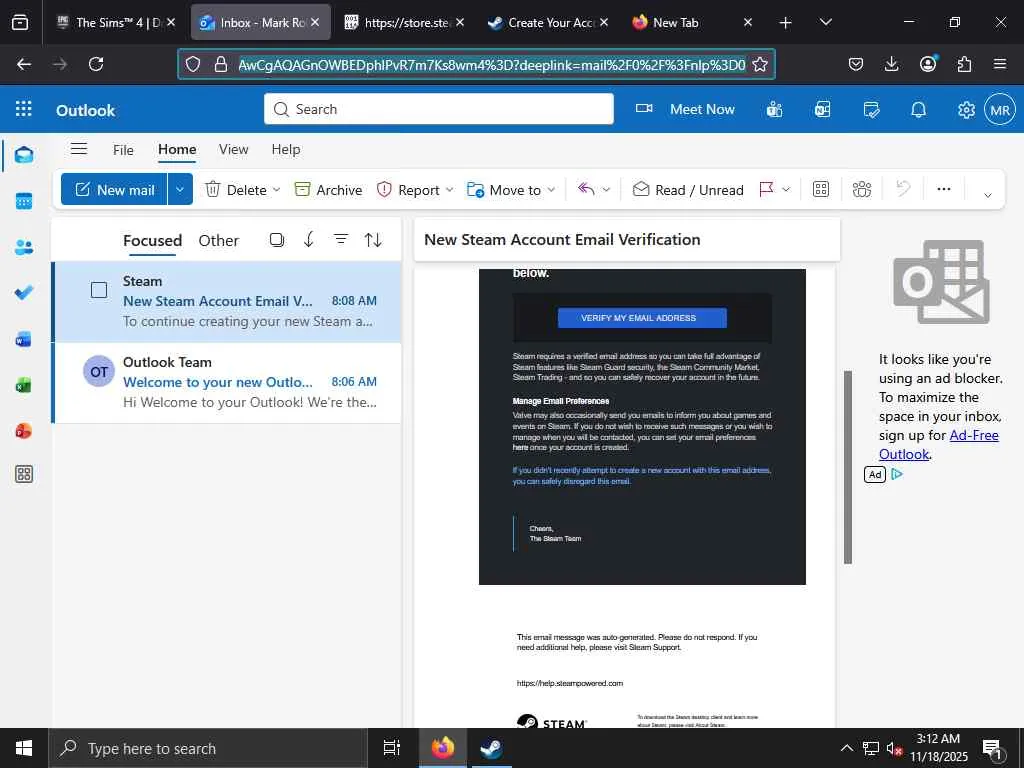Viewport: 1024px width, 768px height.
Task: Open a new Firefox tab with plus
Action: click(x=785, y=22)
